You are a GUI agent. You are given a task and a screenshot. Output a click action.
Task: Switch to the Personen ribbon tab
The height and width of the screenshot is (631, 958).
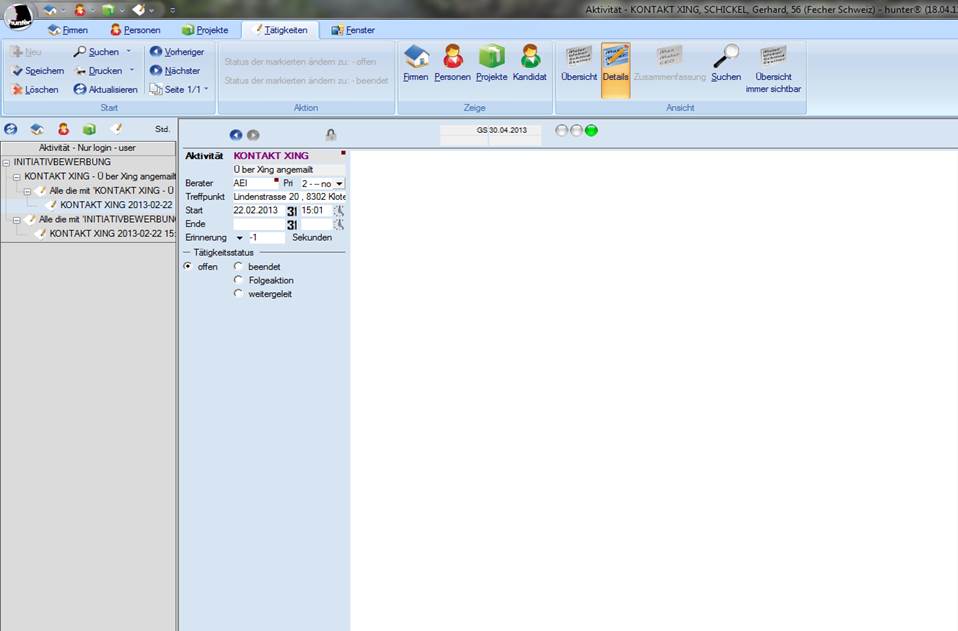pos(135,30)
